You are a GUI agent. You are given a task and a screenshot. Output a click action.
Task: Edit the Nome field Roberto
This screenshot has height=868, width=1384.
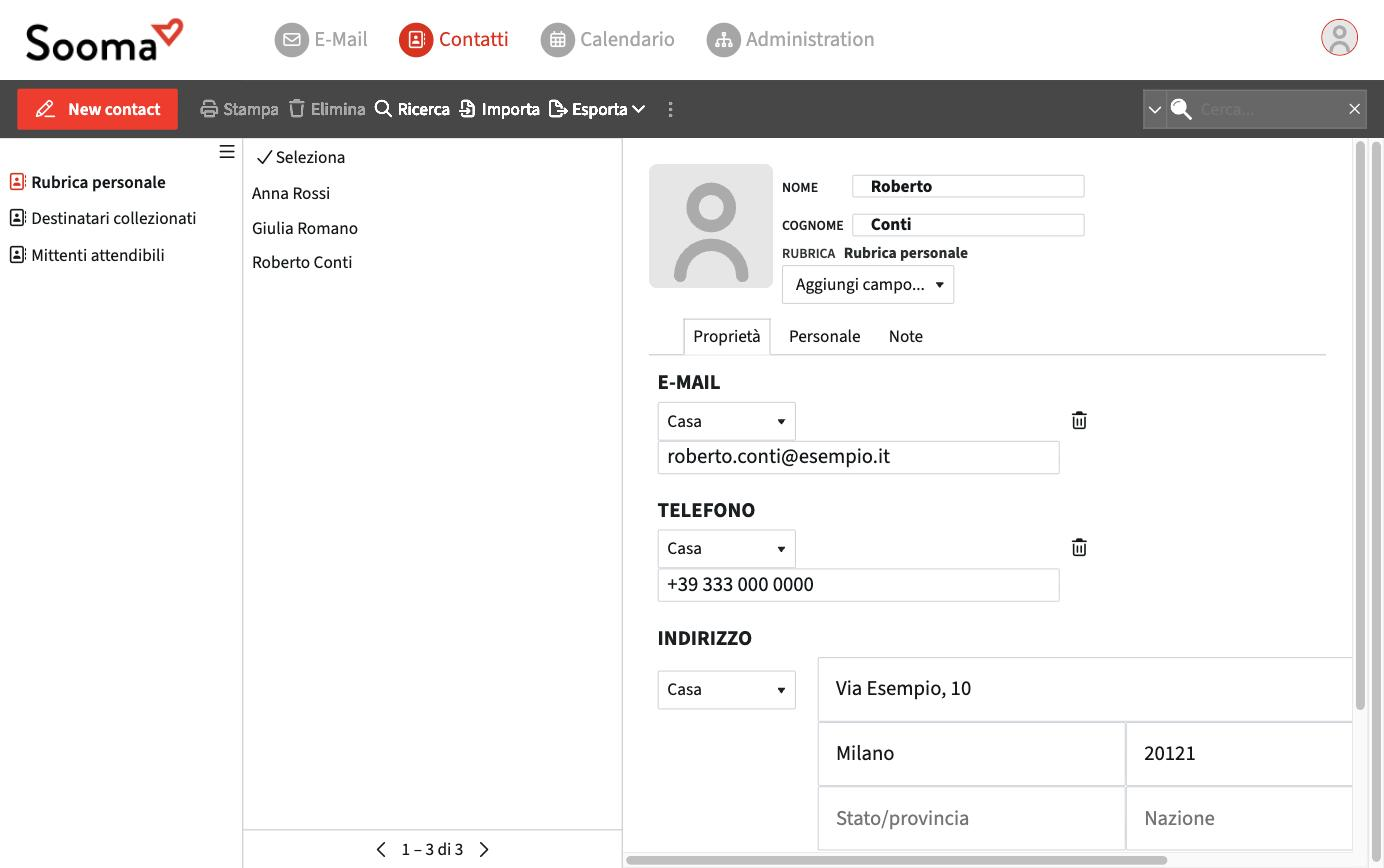coord(968,186)
